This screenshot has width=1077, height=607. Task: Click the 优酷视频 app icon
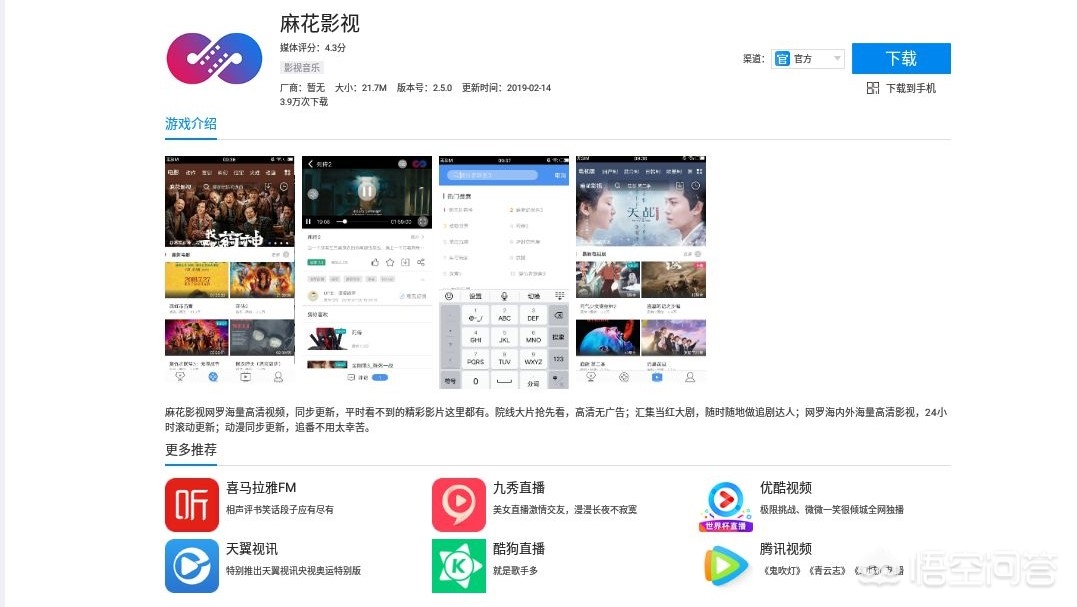point(726,505)
